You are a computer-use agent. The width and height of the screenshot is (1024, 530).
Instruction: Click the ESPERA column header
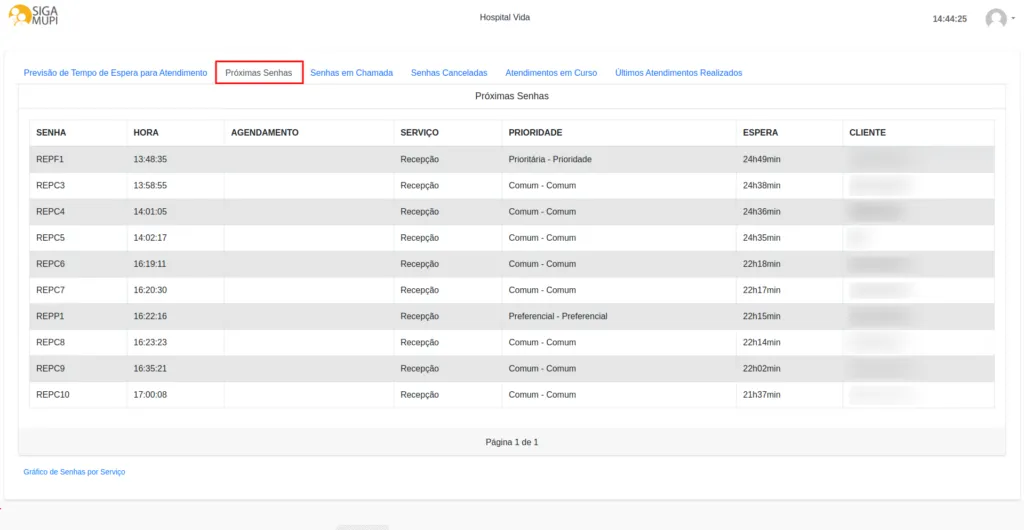coord(760,133)
